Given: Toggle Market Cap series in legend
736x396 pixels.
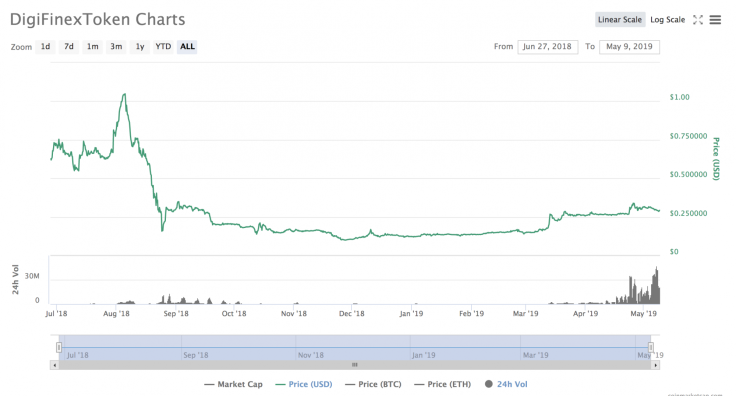Looking at the screenshot, I should click(x=233, y=384).
